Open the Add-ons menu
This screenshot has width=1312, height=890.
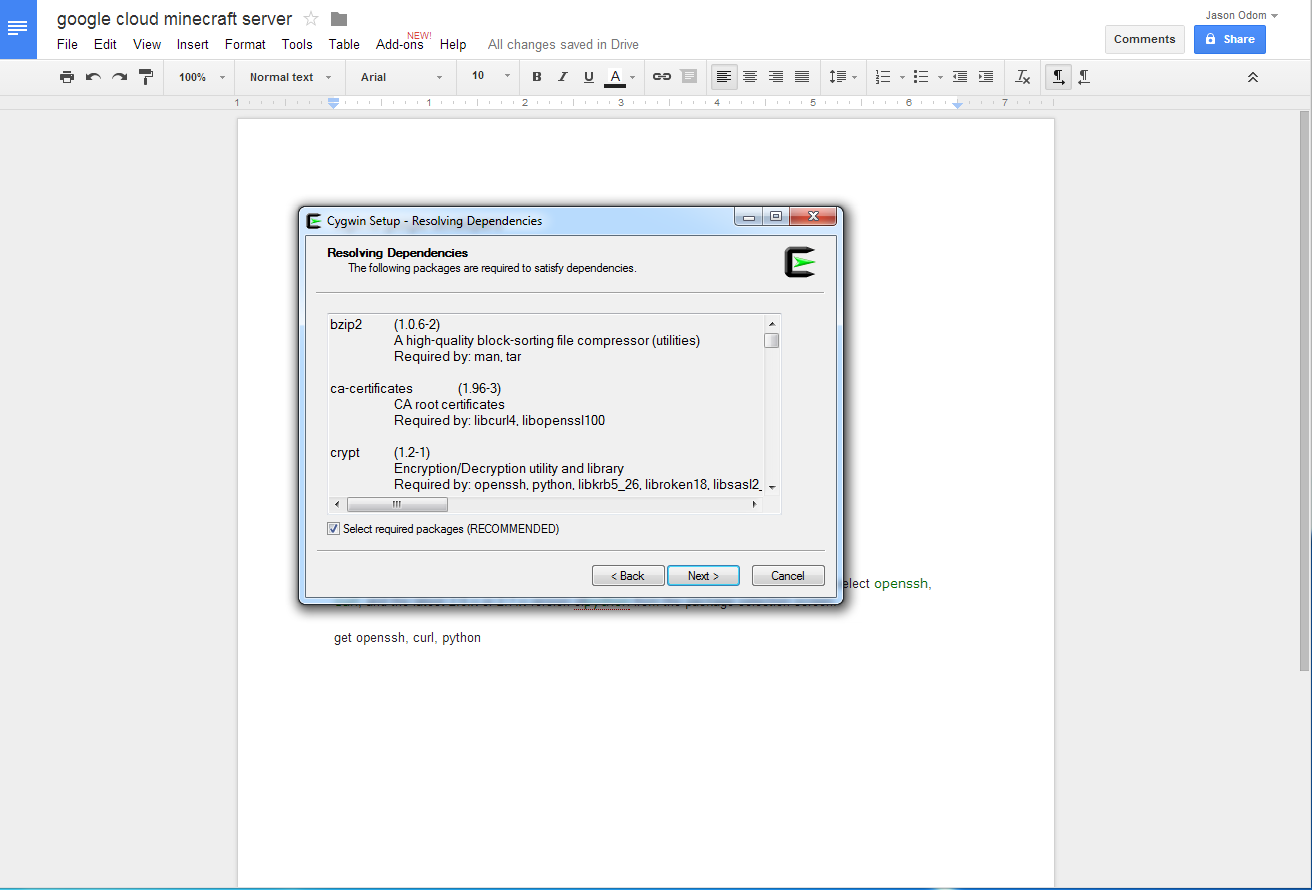pyautogui.click(x=399, y=44)
